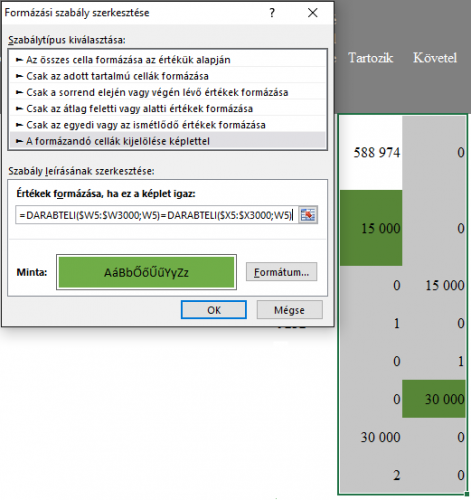Select the green cell with 15 000
This screenshot has width=471, height=500.
pos(371,228)
